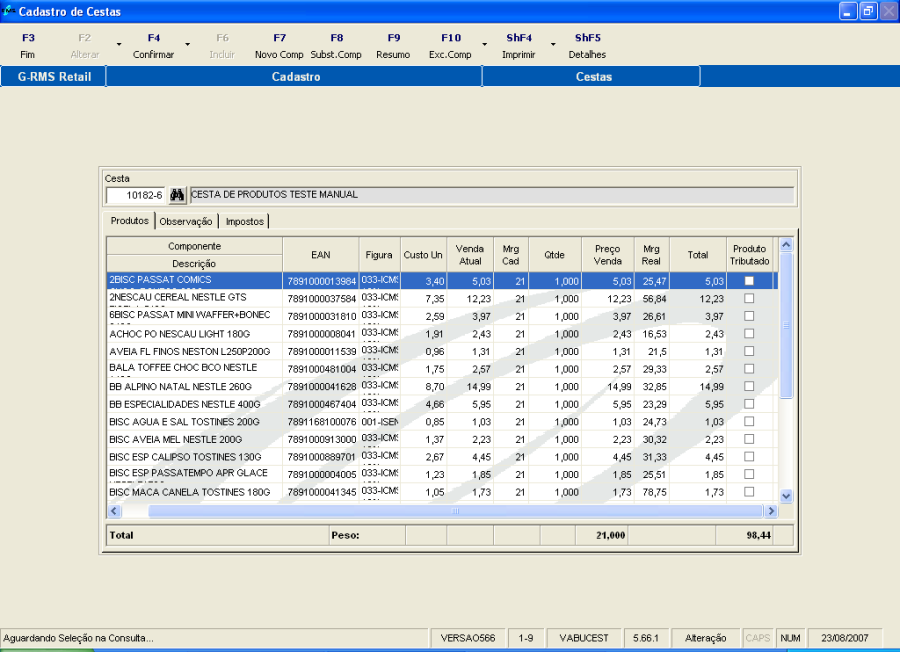
Task: Click ShF4 Imprimir toolbar button
Action: tap(518, 46)
